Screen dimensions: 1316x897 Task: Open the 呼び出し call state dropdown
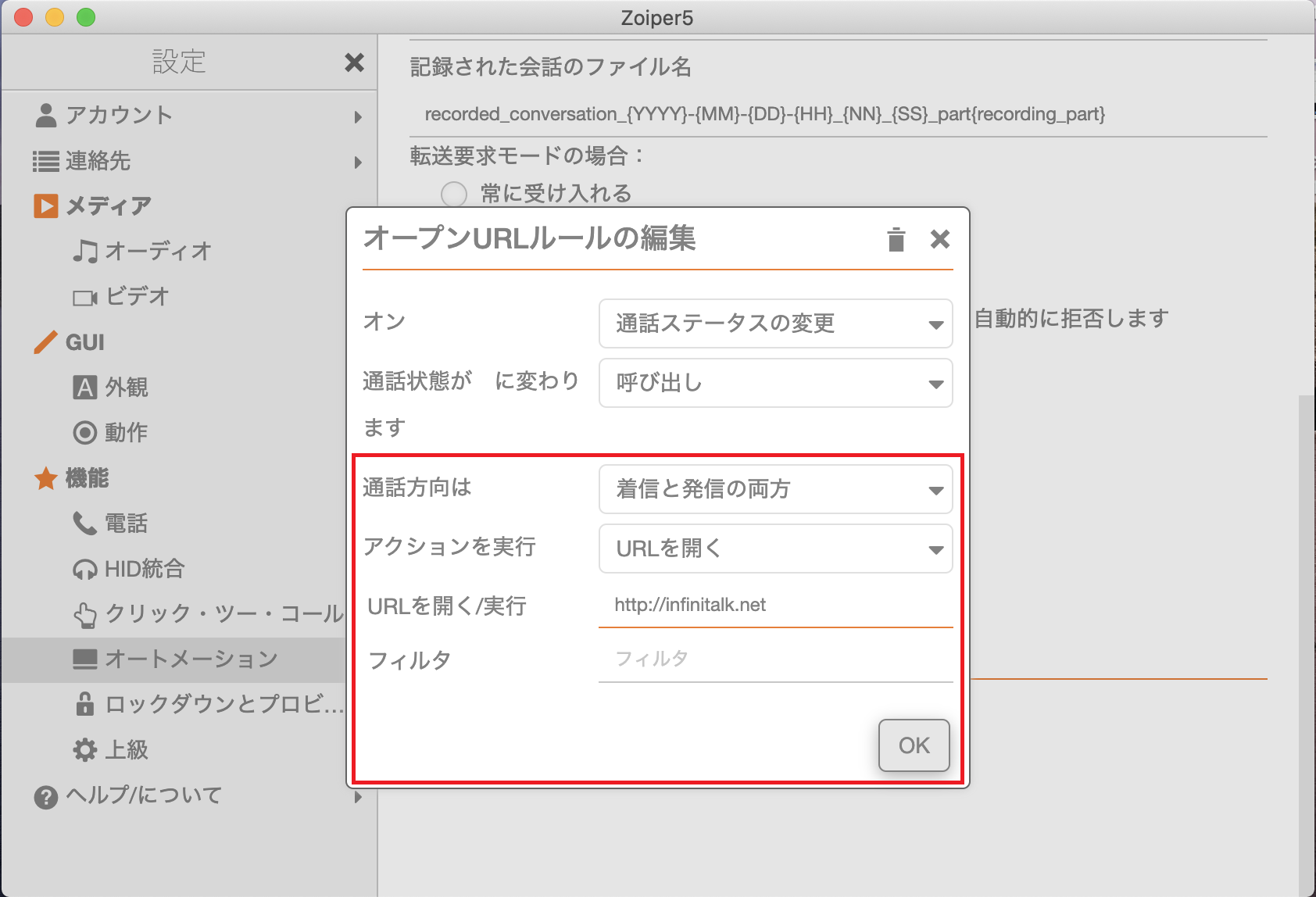point(775,383)
